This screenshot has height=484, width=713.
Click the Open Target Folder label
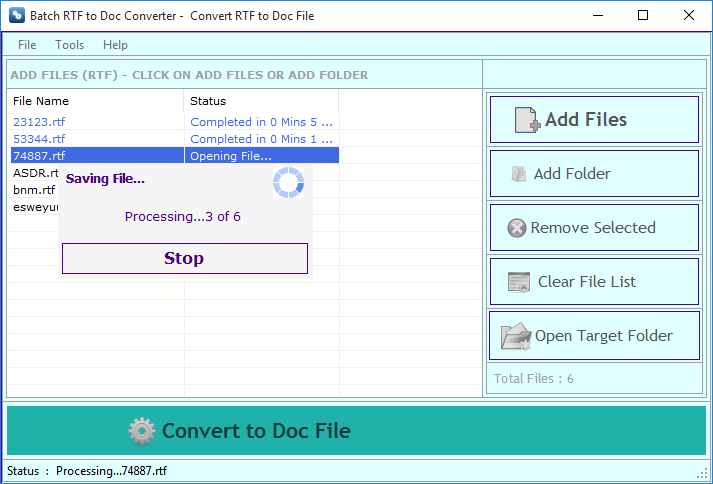[x=603, y=336]
